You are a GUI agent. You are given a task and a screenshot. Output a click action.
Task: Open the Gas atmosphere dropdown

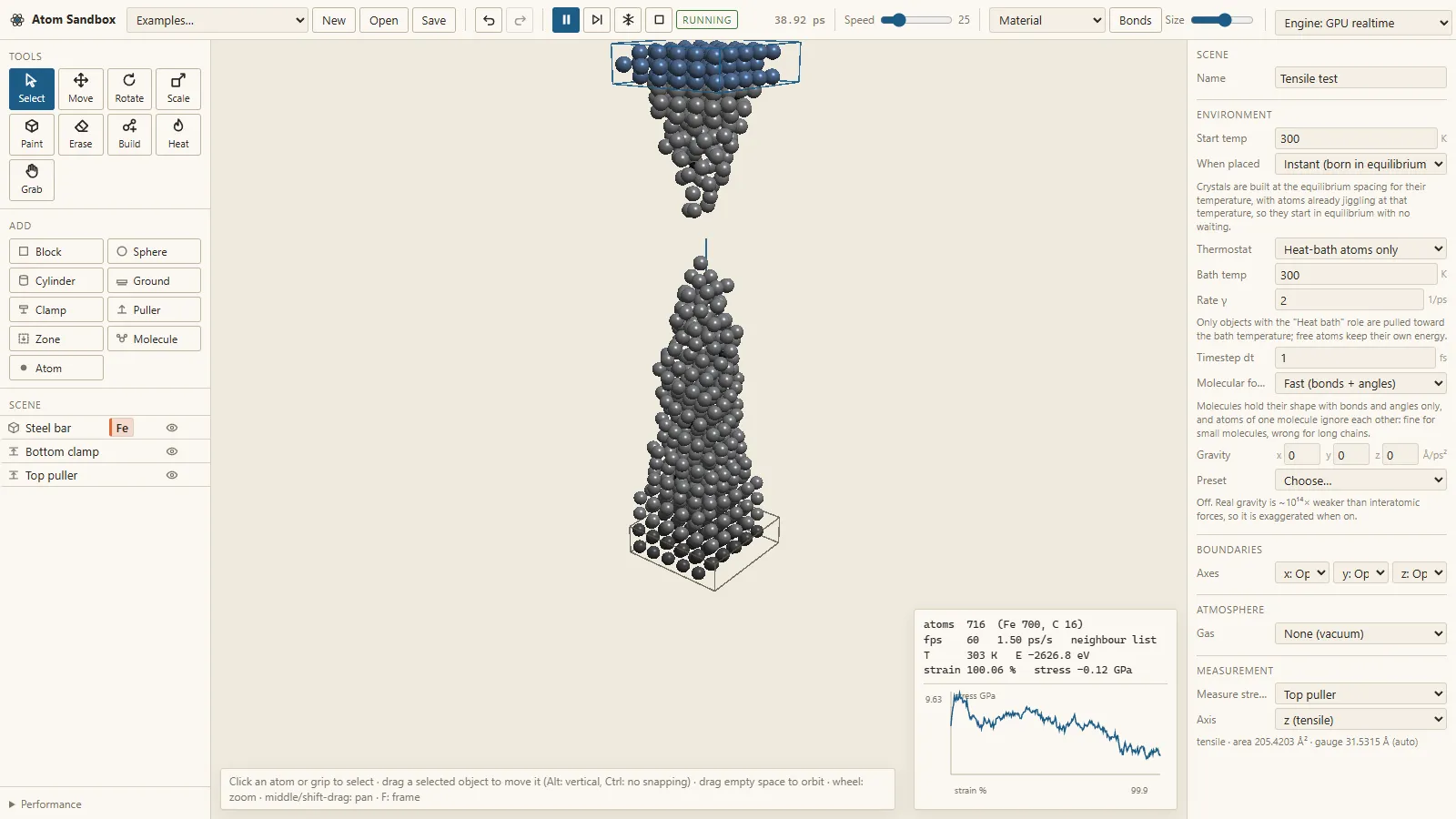coord(1360,633)
